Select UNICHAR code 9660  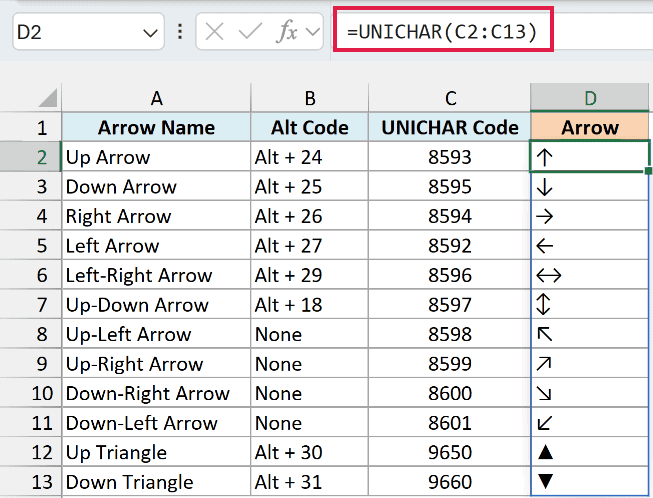click(x=449, y=482)
